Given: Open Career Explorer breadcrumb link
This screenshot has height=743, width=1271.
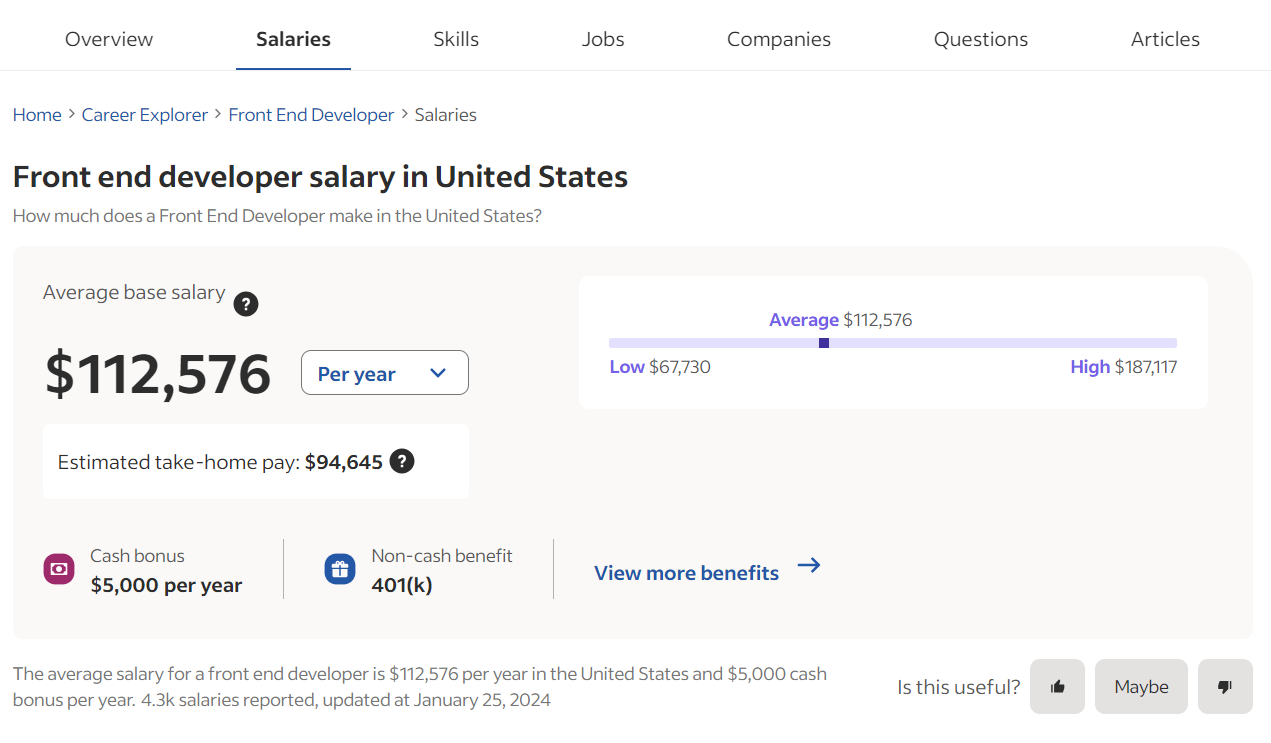Looking at the screenshot, I should tap(145, 115).
